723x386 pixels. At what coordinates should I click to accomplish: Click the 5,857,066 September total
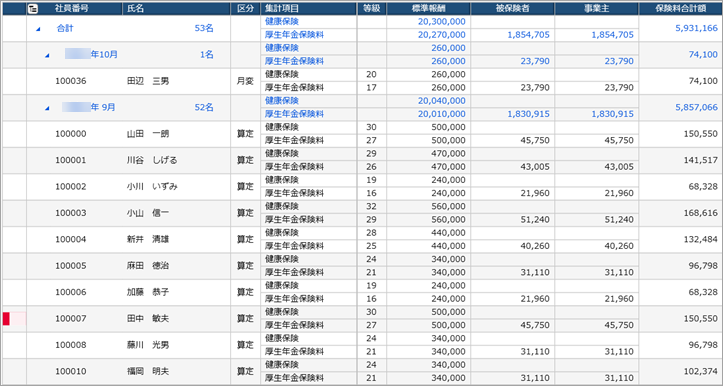[x=696, y=107]
